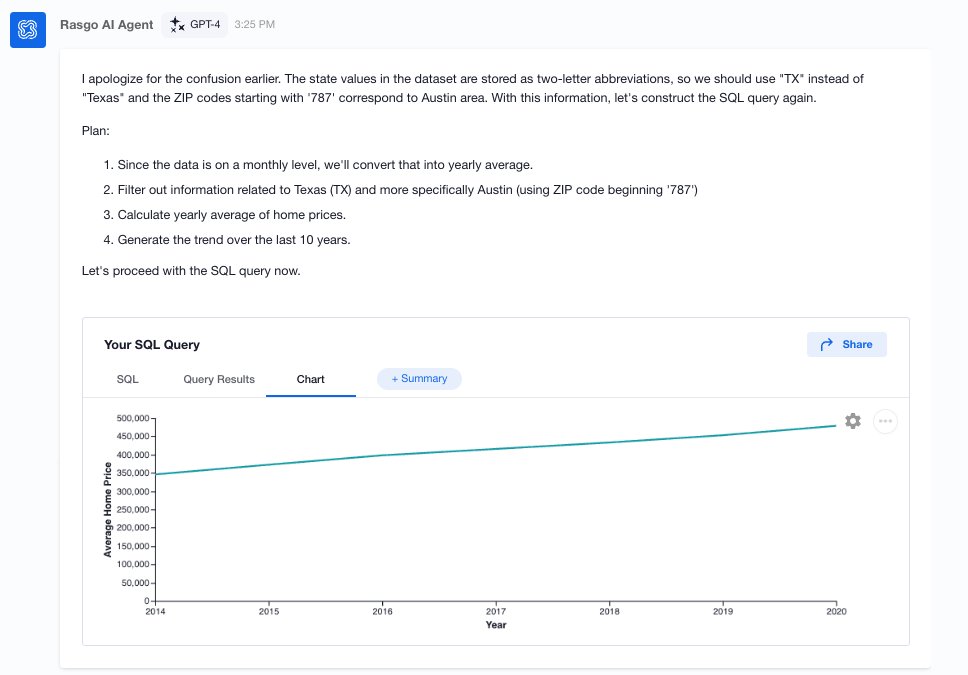Click the 3:25 PM timestamp
The width and height of the screenshot is (968, 675).
point(254,25)
